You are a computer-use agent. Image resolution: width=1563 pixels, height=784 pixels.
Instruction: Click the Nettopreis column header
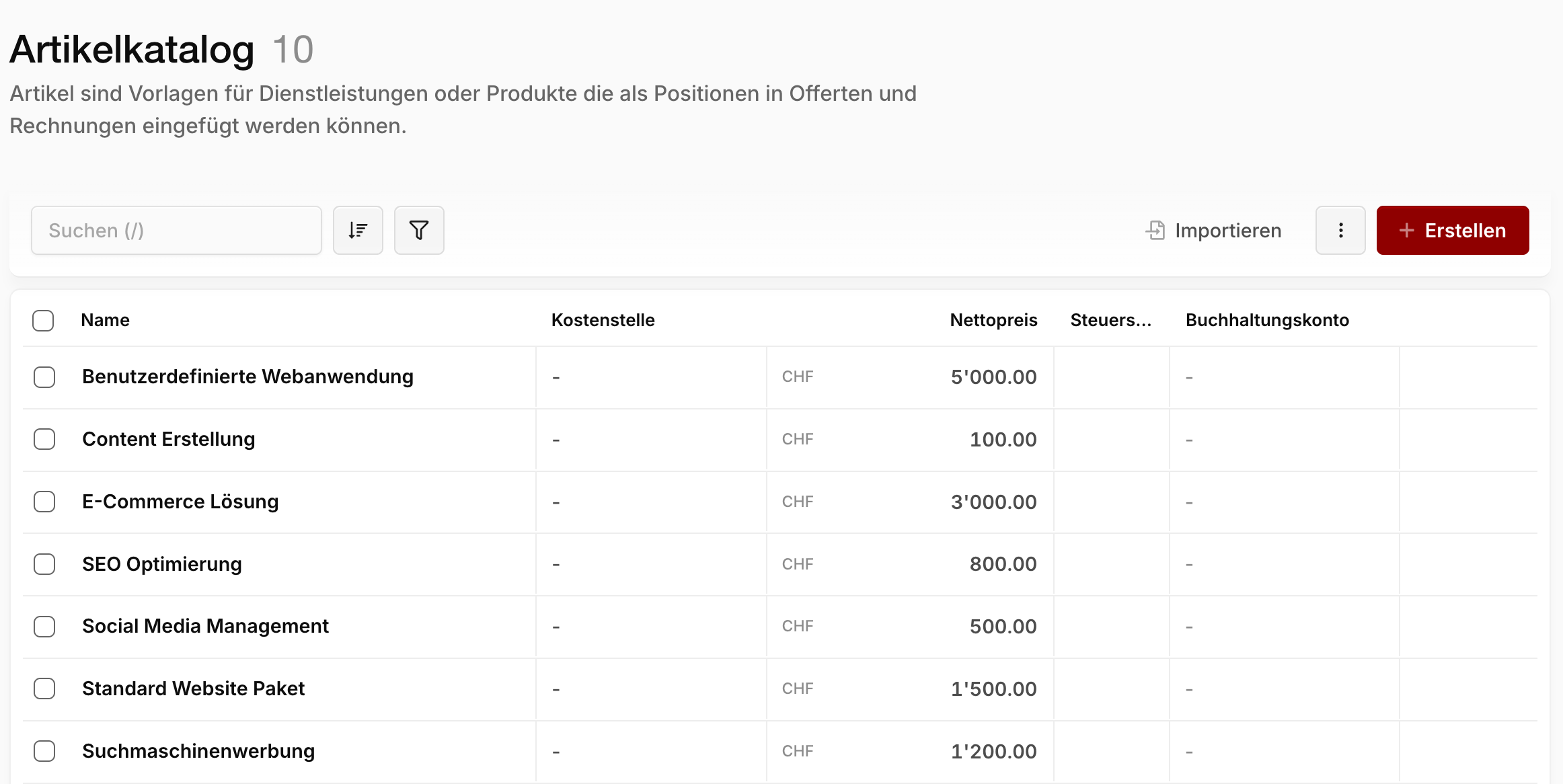tap(993, 320)
